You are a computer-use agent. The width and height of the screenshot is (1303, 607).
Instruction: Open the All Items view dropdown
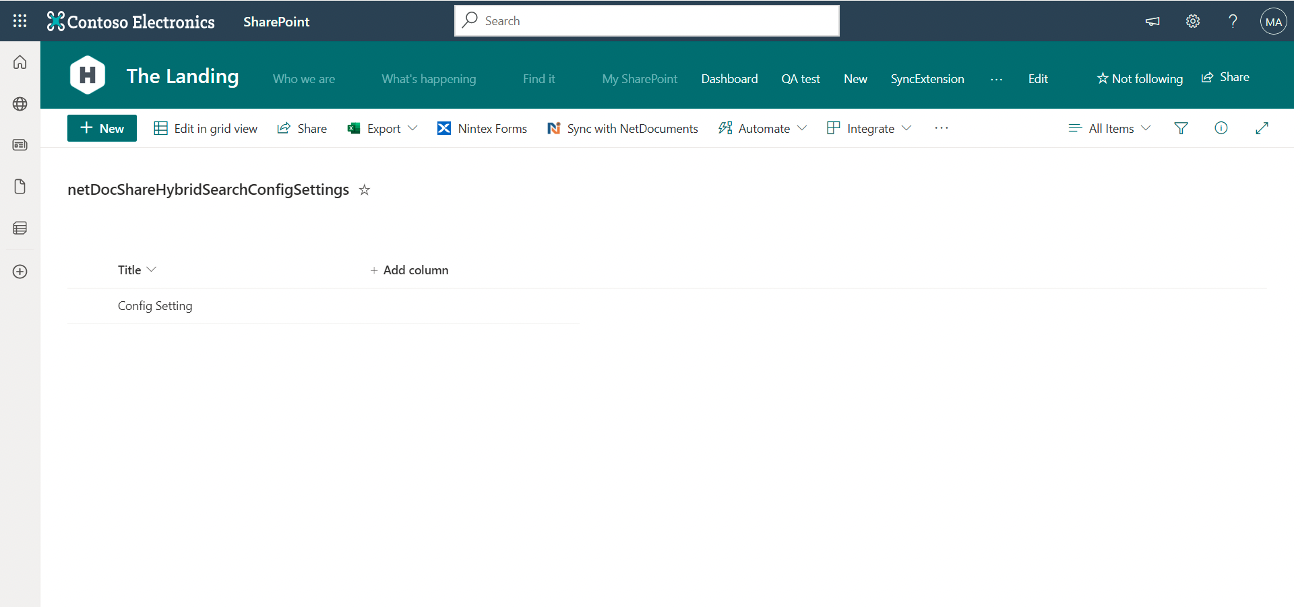pyautogui.click(x=1110, y=128)
